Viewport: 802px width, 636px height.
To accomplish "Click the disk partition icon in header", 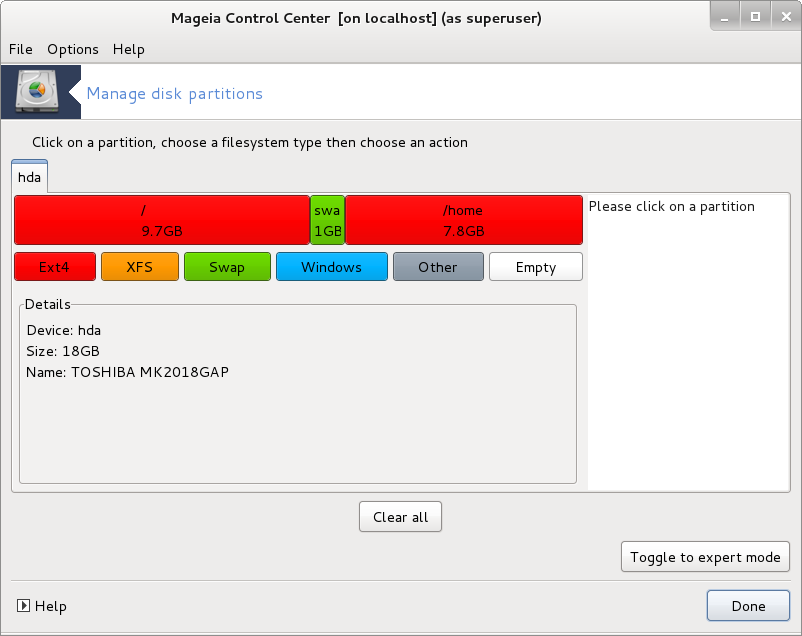I will [40, 93].
